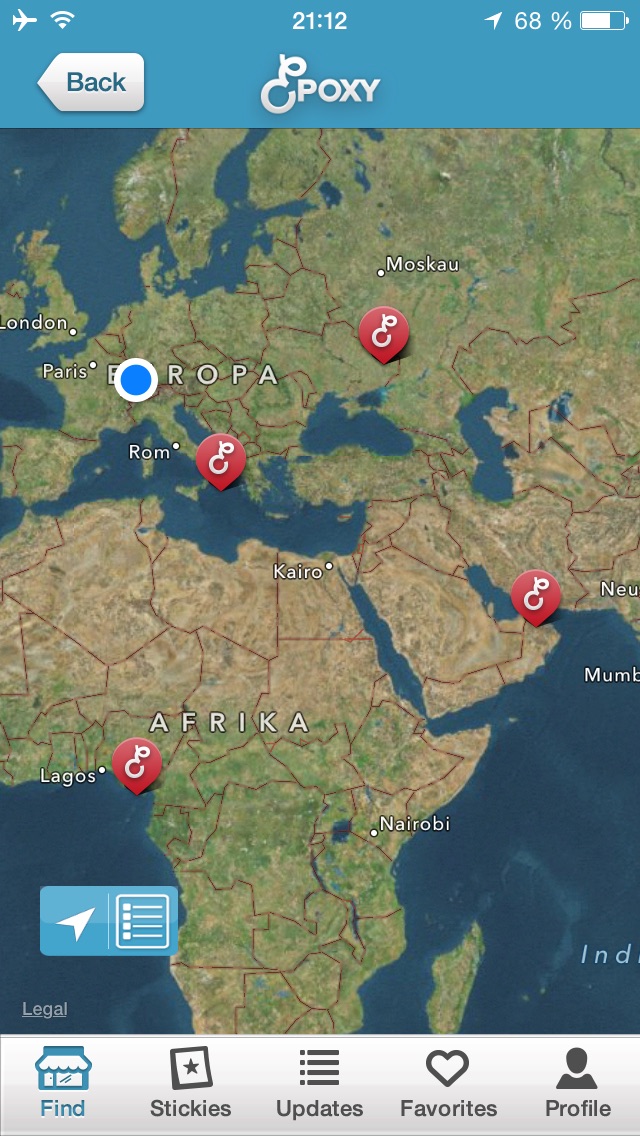This screenshot has width=640, height=1136.
Task: Tap the blue current location dot
Action: click(136, 379)
